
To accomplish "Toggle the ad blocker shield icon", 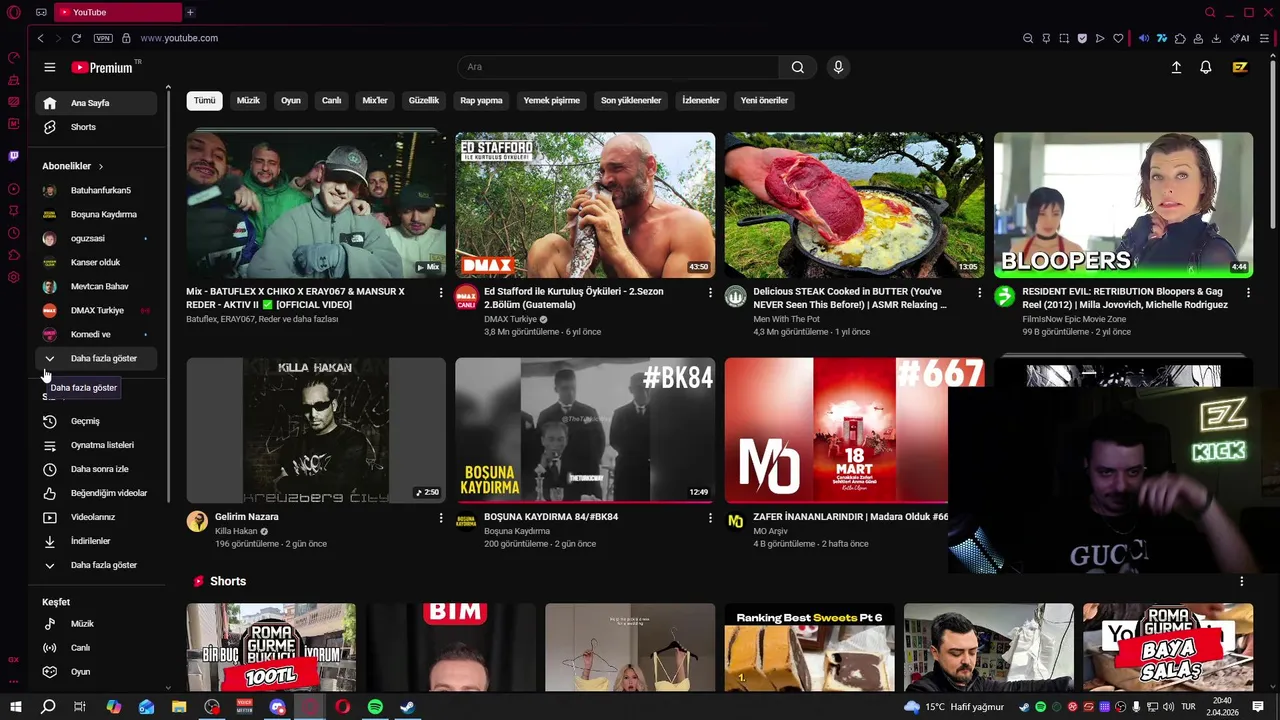I will coord(1082,38).
